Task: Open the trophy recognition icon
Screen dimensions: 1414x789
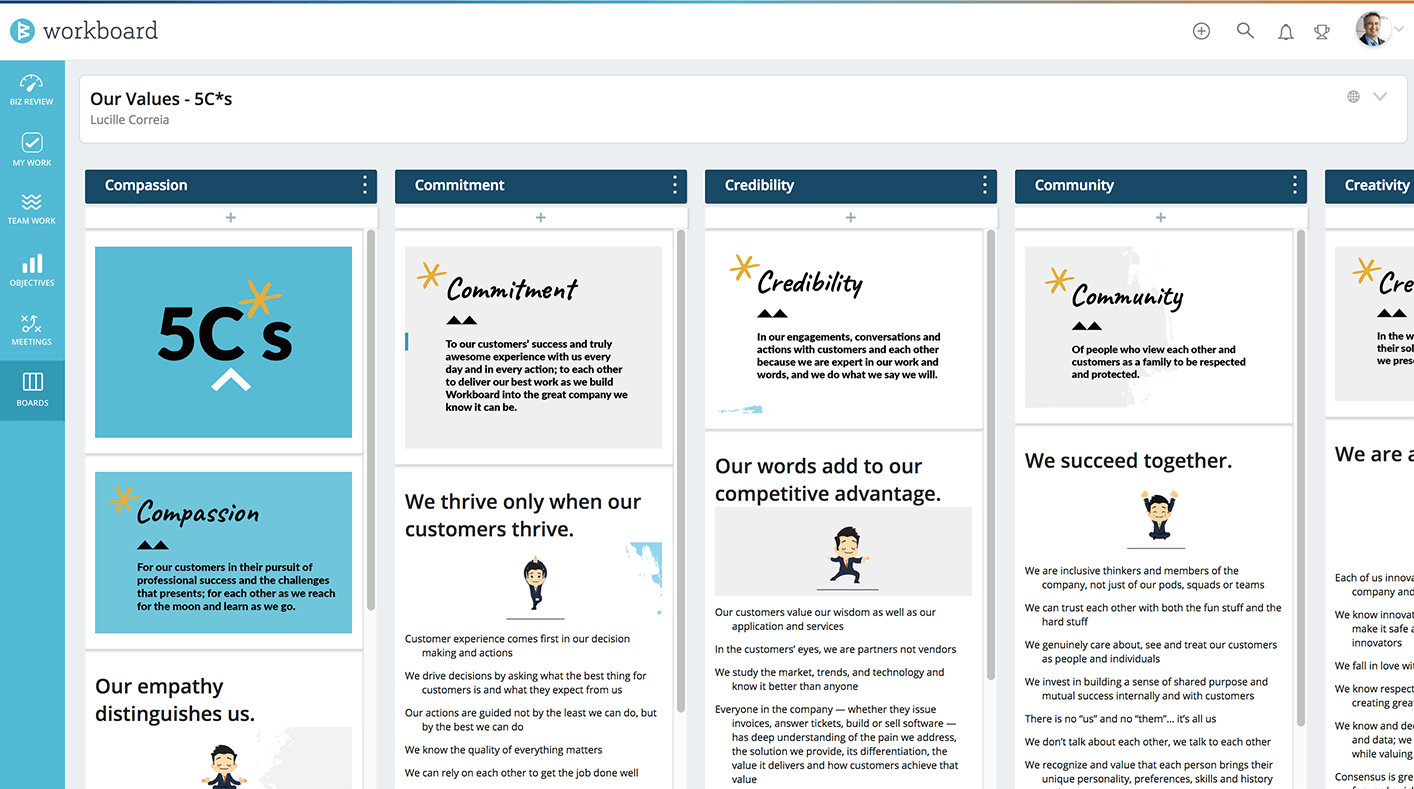Action: pyautogui.click(x=1322, y=32)
